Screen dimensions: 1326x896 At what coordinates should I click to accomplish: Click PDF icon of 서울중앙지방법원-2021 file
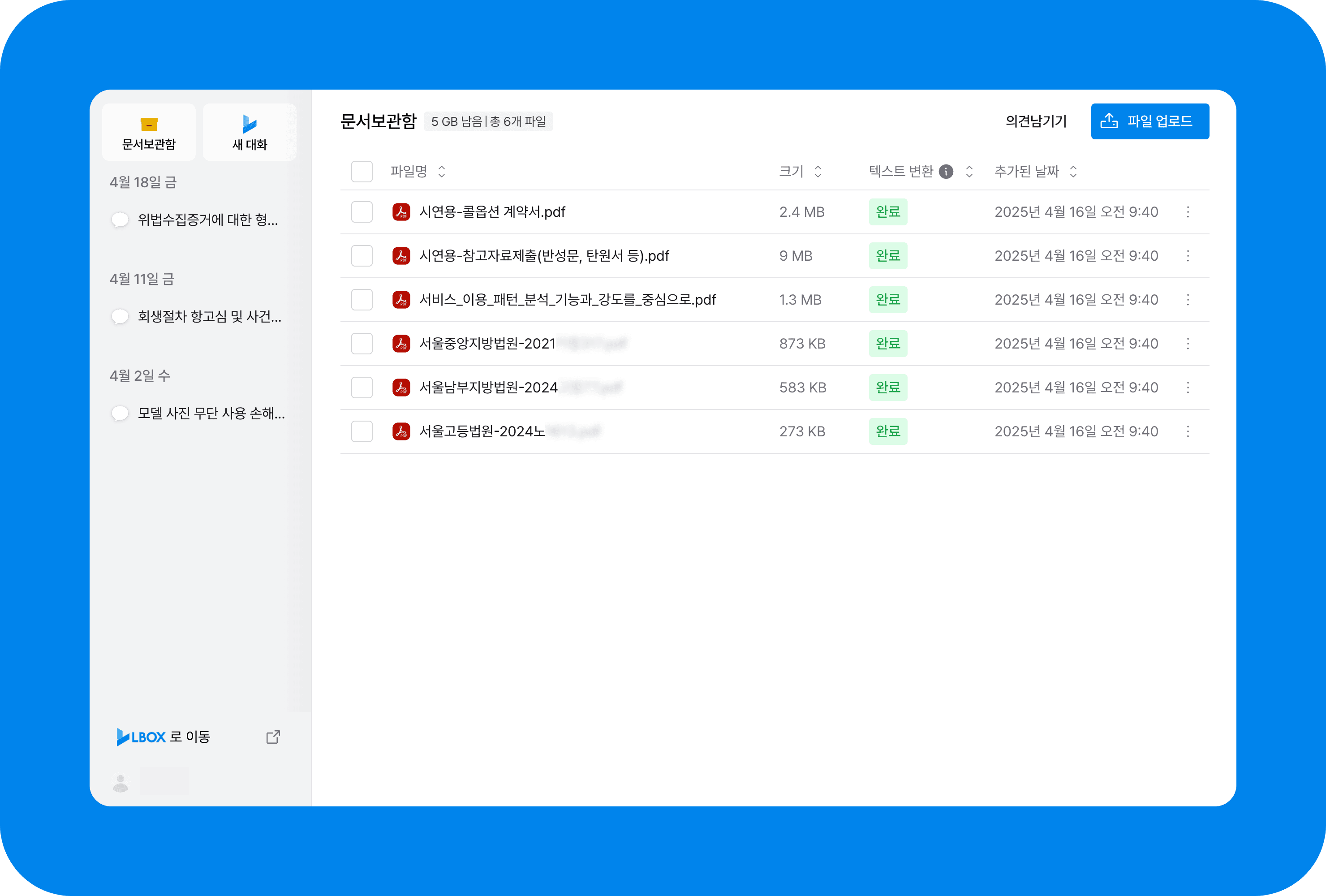tap(401, 344)
